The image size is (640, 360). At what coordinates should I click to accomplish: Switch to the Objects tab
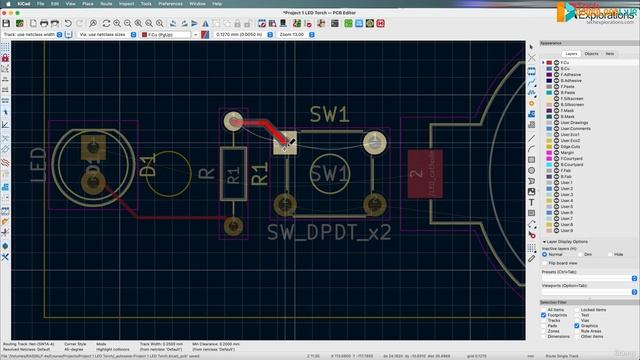[x=591, y=54]
